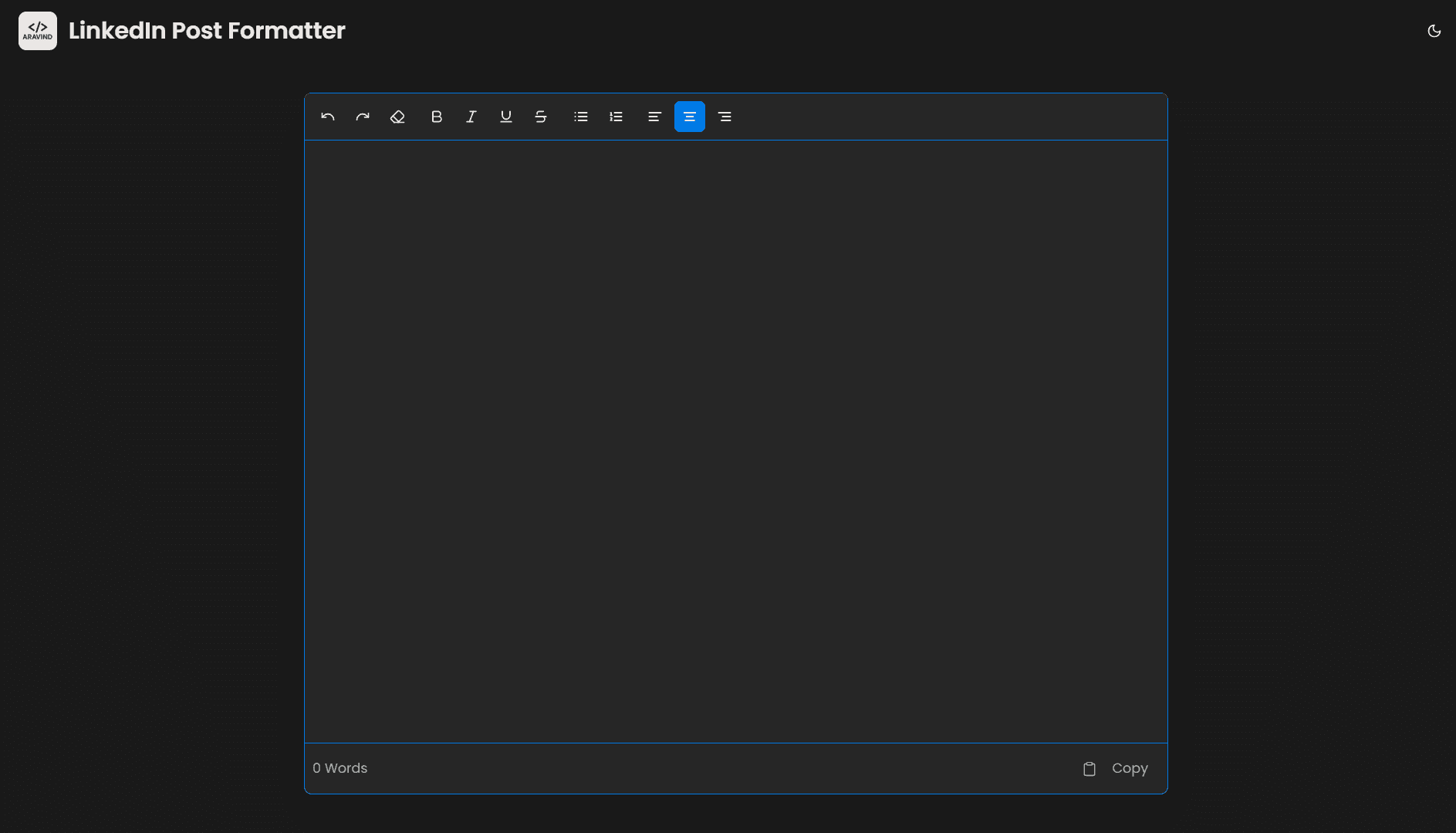This screenshot has height=833, width=1456.
Task: Toggle bold formatting
Action: tap(437, 117)
